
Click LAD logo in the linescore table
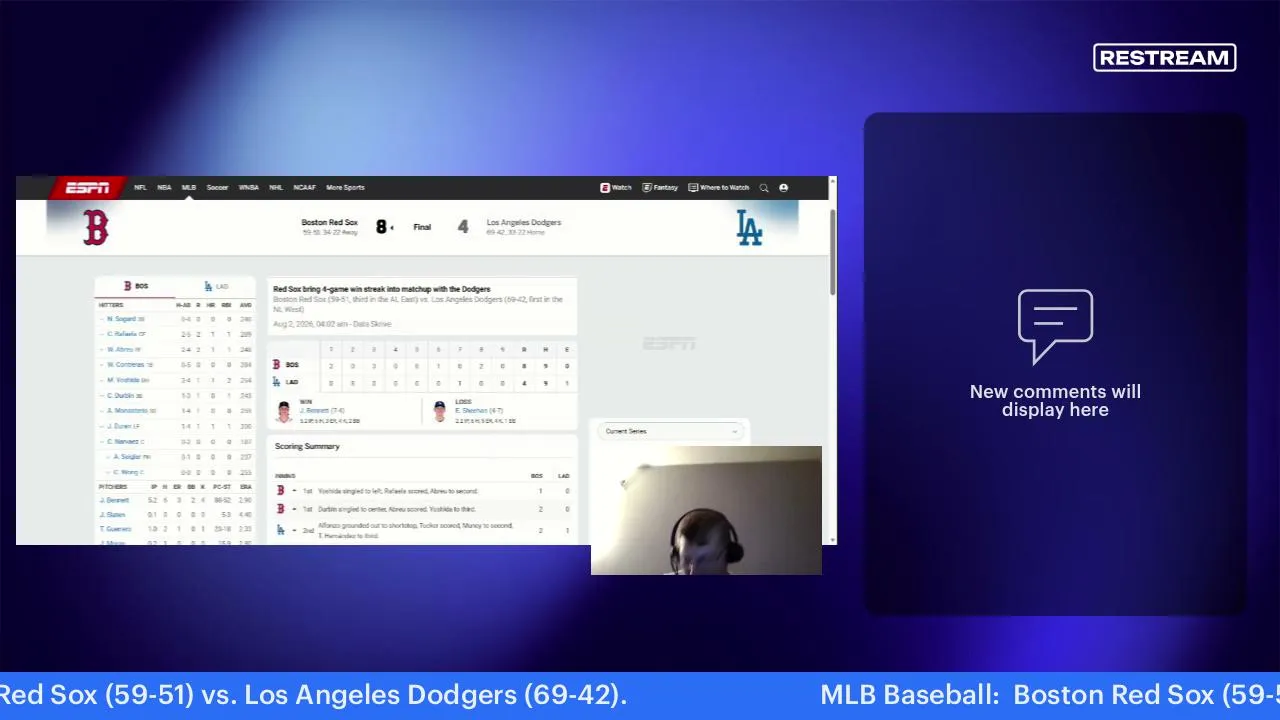tap(277, 382)
